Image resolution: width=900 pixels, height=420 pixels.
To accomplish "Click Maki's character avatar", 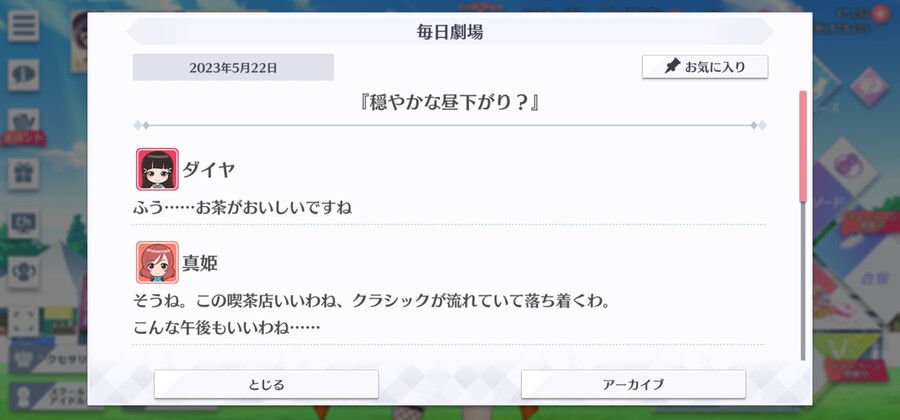I will point(157,262).
